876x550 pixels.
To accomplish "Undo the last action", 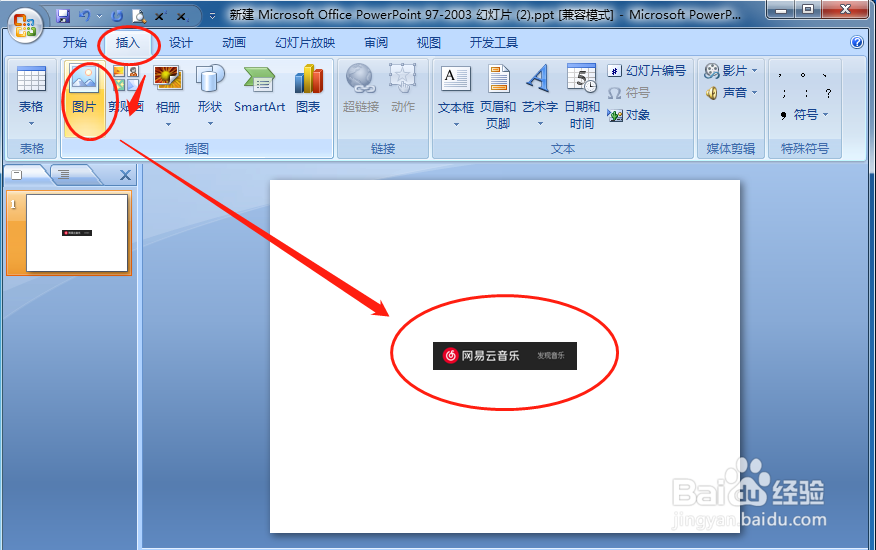I will pos(84,16).
